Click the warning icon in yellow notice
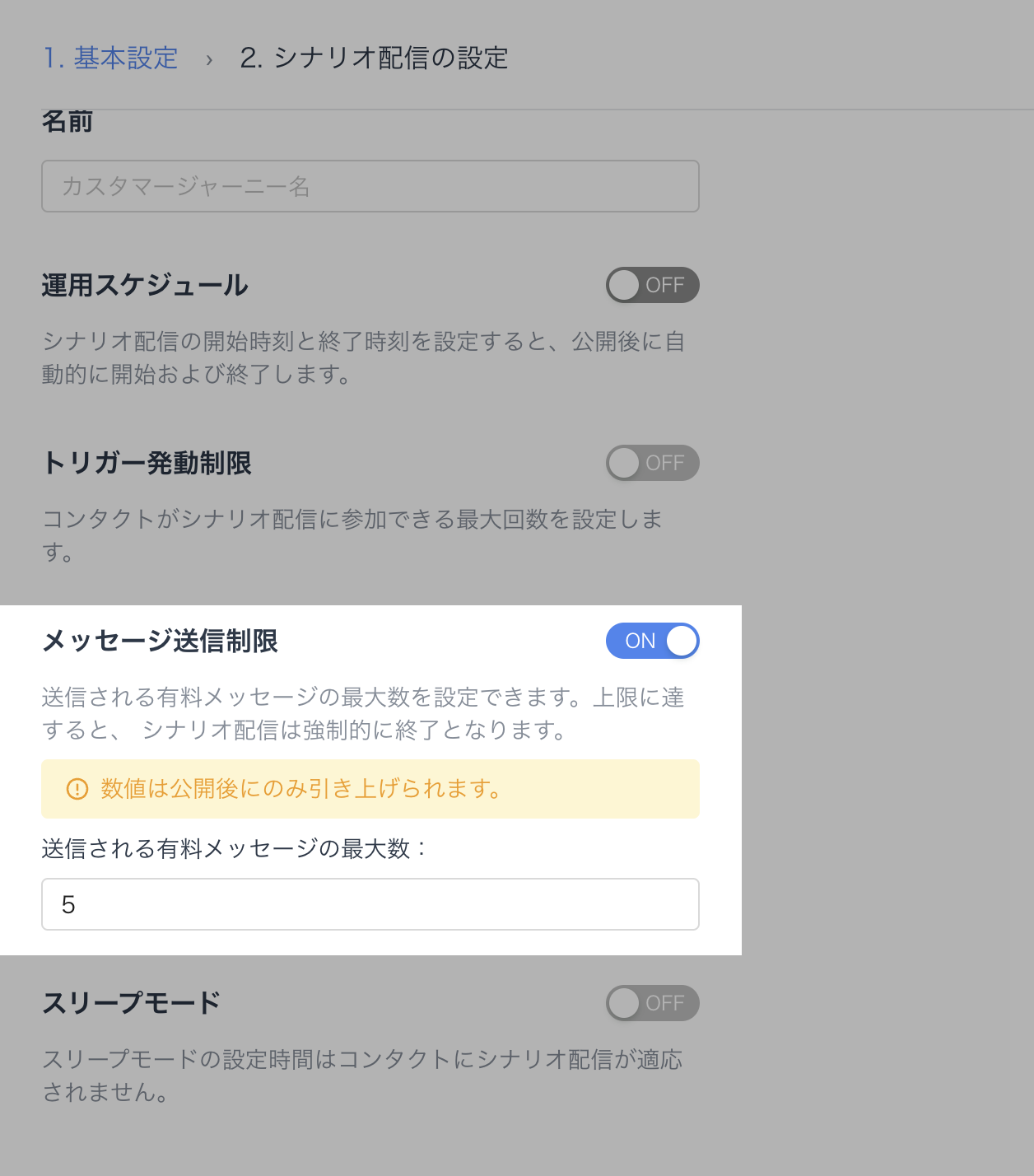The height and width of the screenshot is (1176, 1034). (x=77, y=789)
